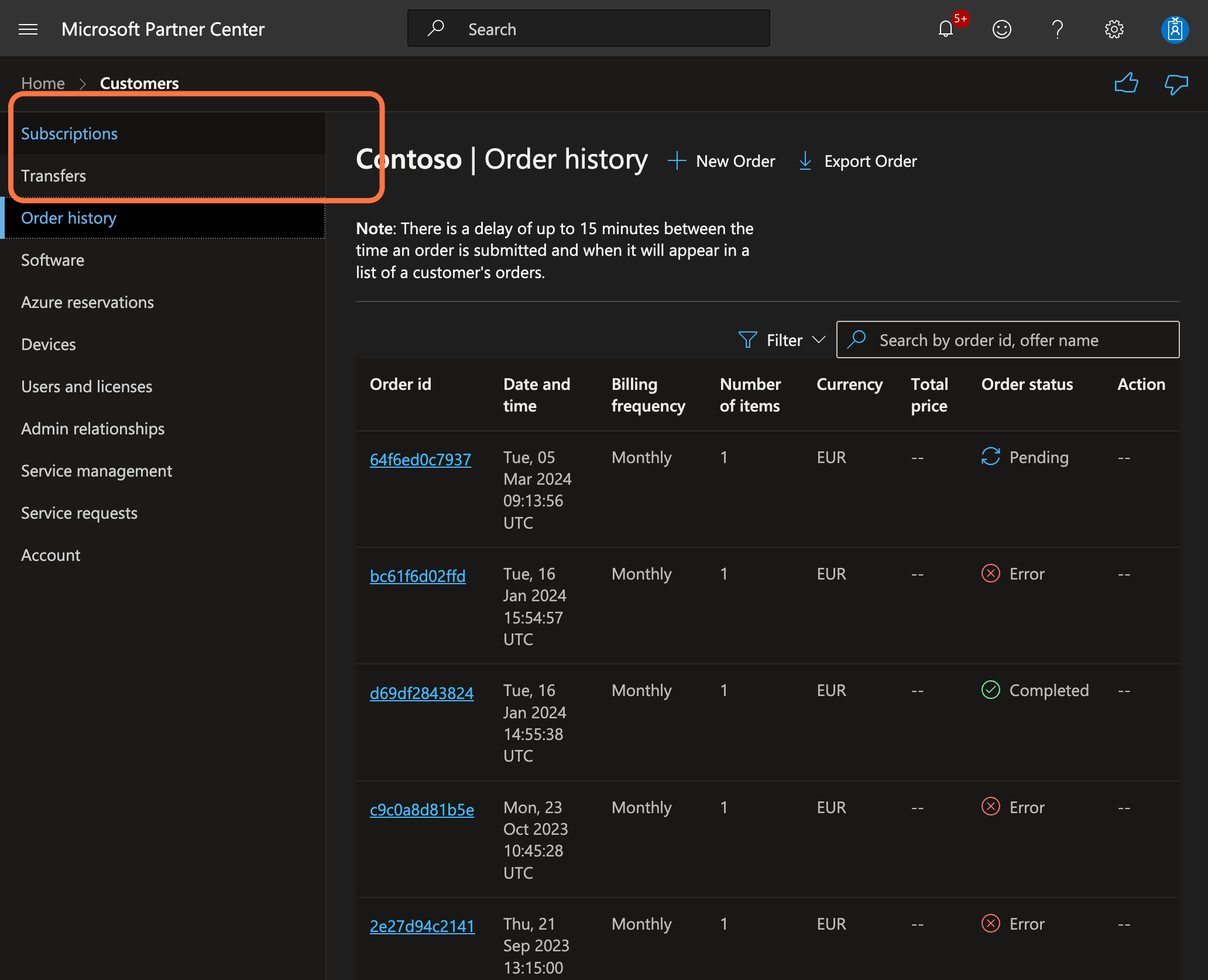Image resolution: width=1208 pixels, height=980 pixels.
Task: Focus the top Search field
Action: point(589,29)
